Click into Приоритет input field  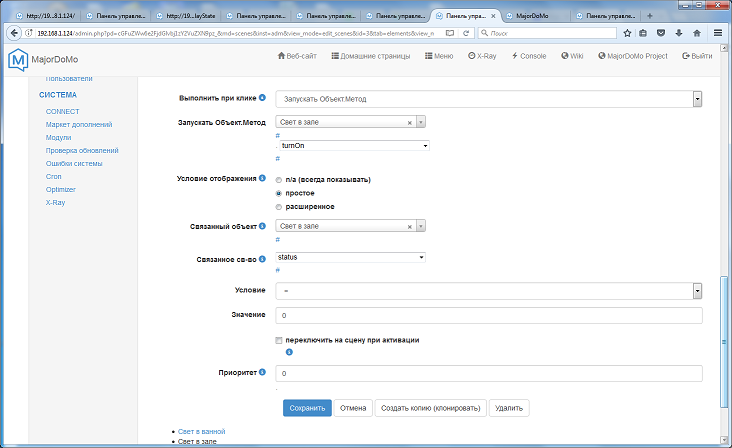point(489,373)
